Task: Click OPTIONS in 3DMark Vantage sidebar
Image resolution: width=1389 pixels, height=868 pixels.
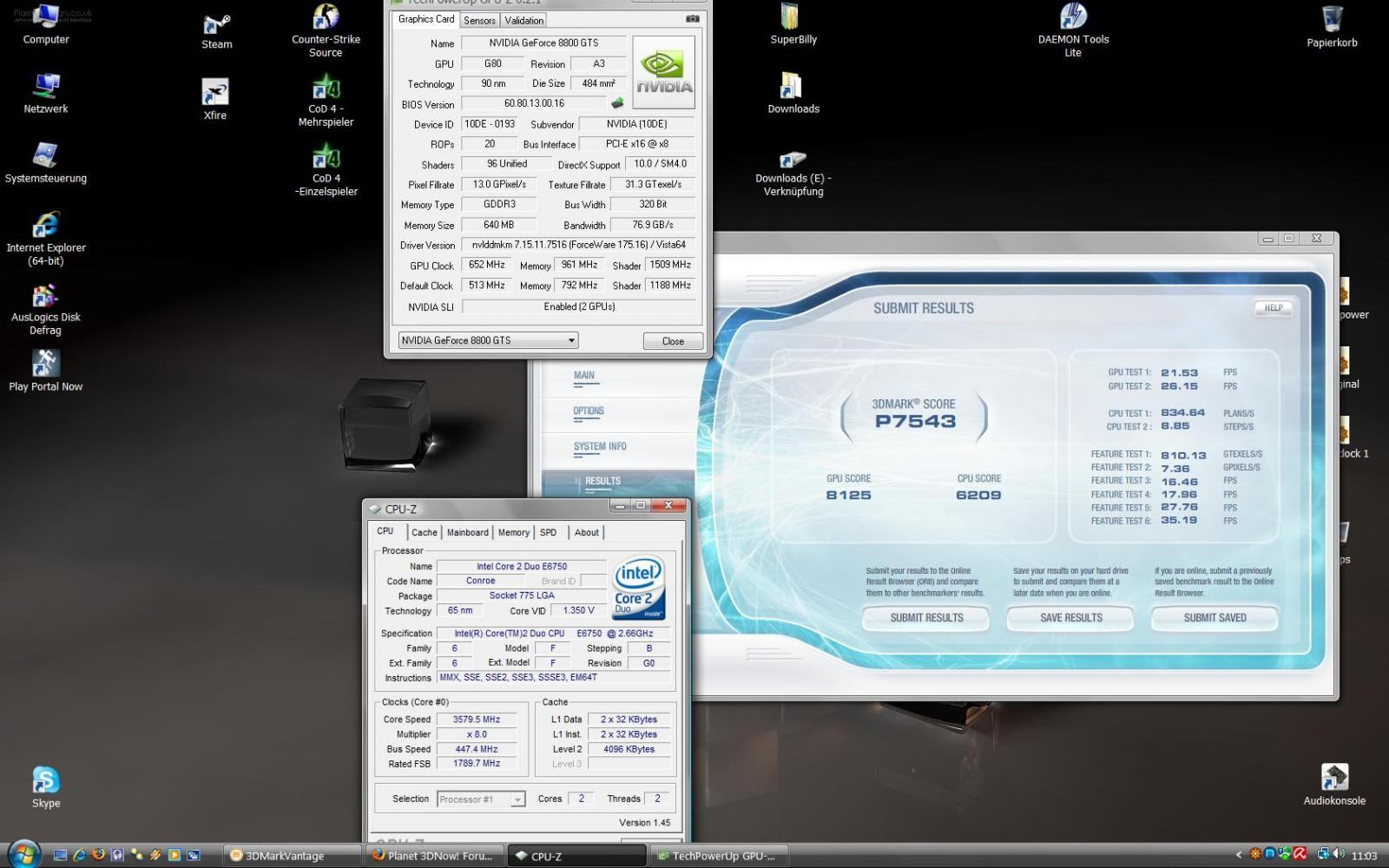Action: pos(588,411)
